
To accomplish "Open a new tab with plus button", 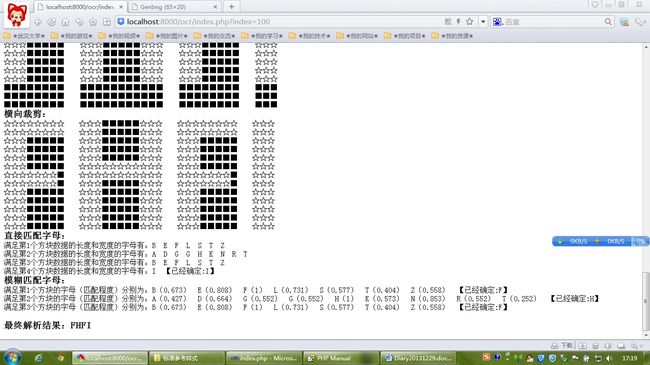I will coord(232,7).
